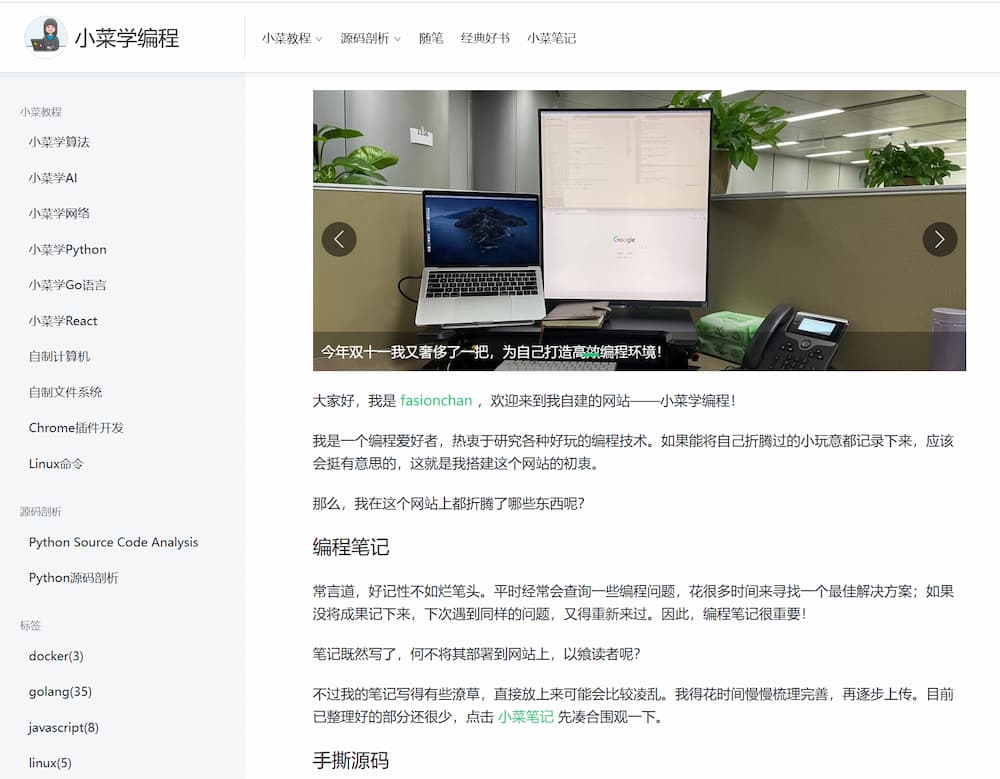The image size is (1000, 779).
Task: Open 小菜学Go语言 from the sidebar
Action: [66, 285]
